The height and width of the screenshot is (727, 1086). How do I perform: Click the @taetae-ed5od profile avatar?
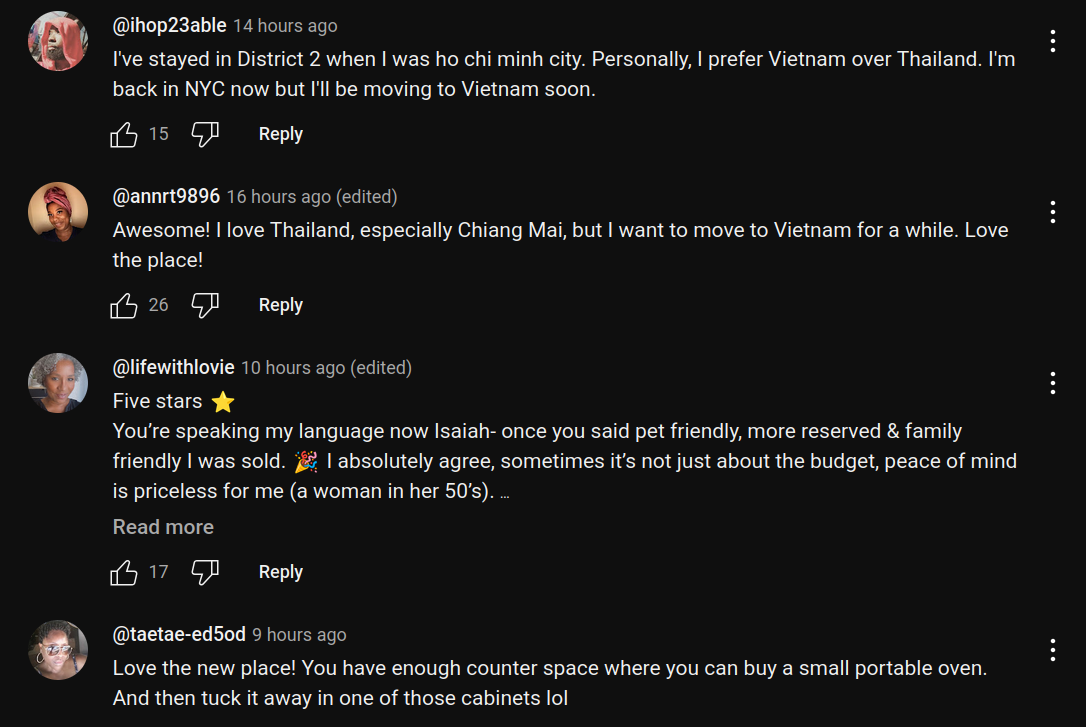point(58,650)
